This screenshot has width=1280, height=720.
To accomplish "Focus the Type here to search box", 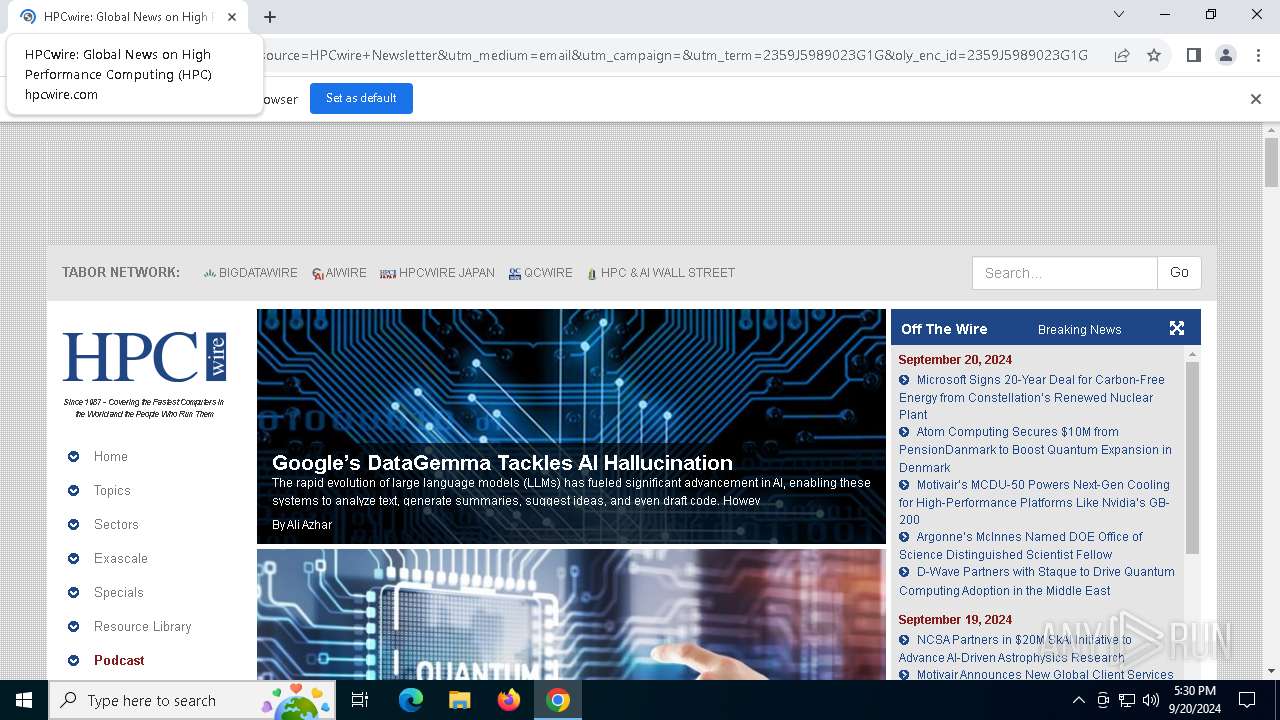I will pos(194,700).
